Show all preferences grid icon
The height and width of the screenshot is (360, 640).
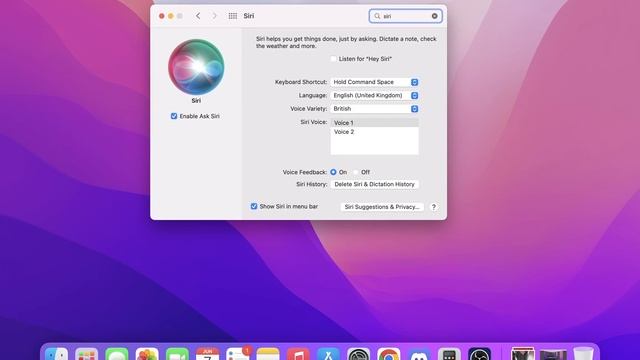[x=233, y=16]
